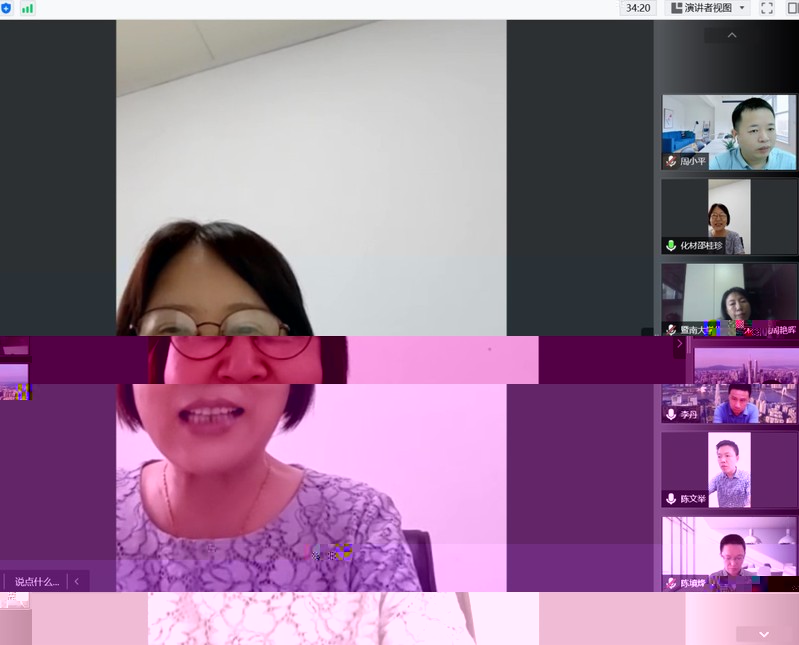799x645 pixels.
Task: Click muted mic icon beside 陈瑱婷
Action: pos(671,583)
